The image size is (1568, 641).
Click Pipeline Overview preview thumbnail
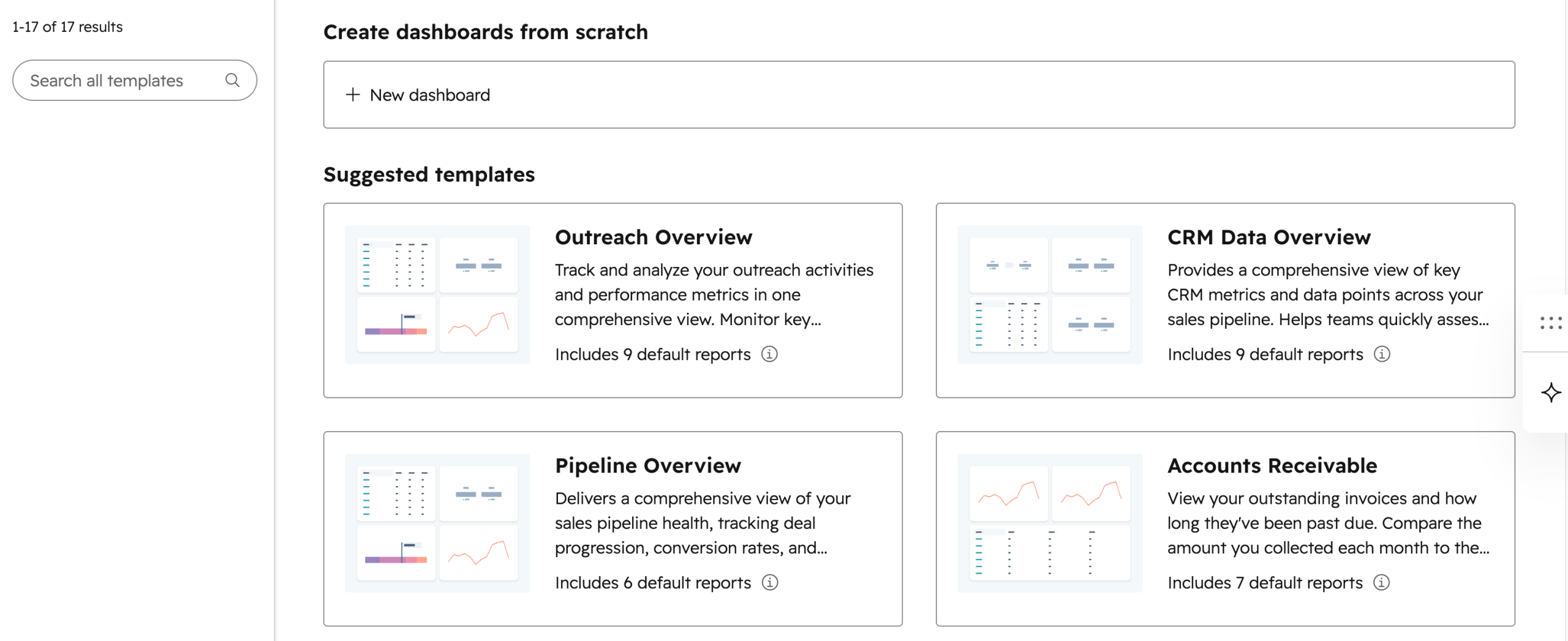[x=437, y=523]
